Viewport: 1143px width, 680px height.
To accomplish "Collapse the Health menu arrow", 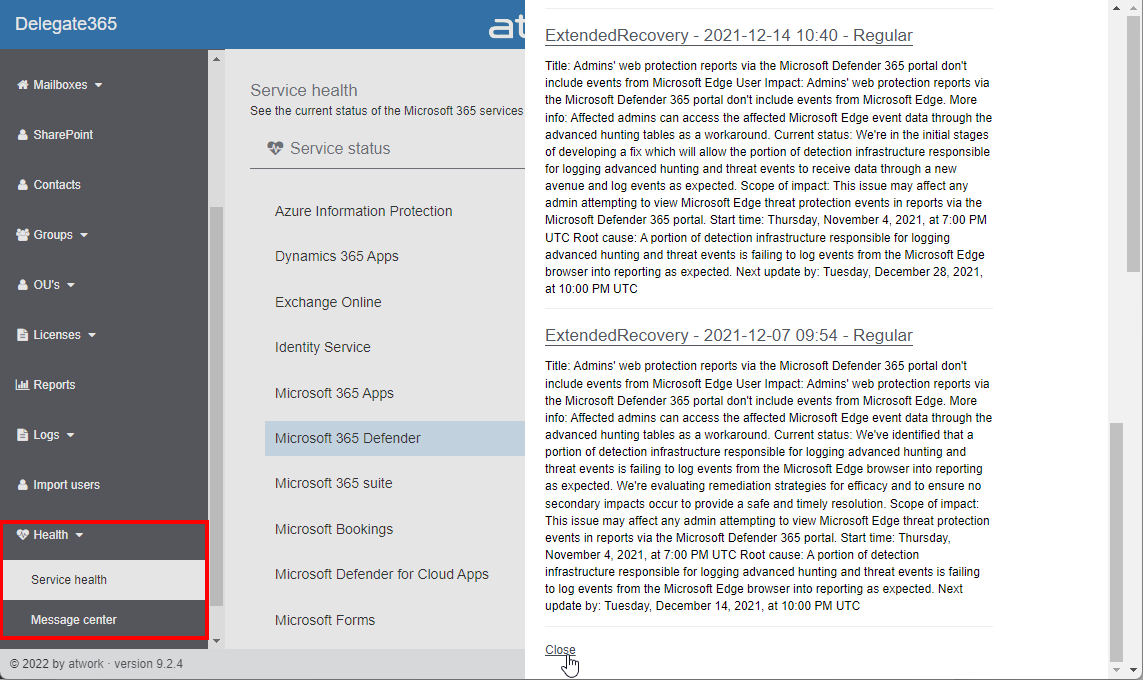I will 80,536.
